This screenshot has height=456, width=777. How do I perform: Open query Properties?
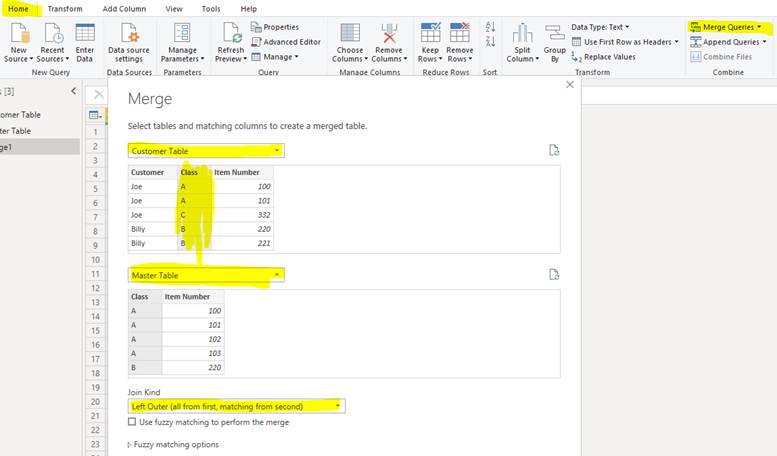275,27
